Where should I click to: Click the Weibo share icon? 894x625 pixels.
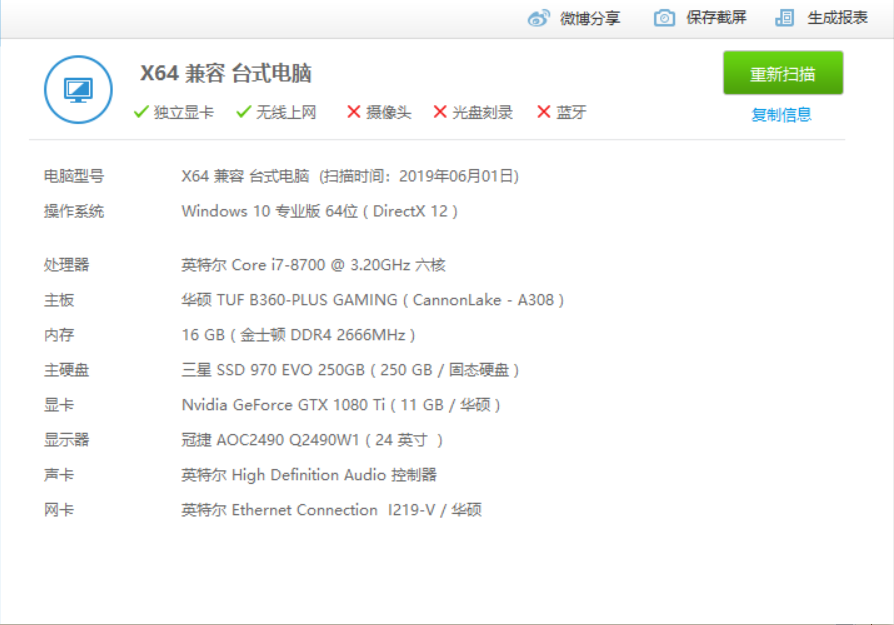click(539, 18)
